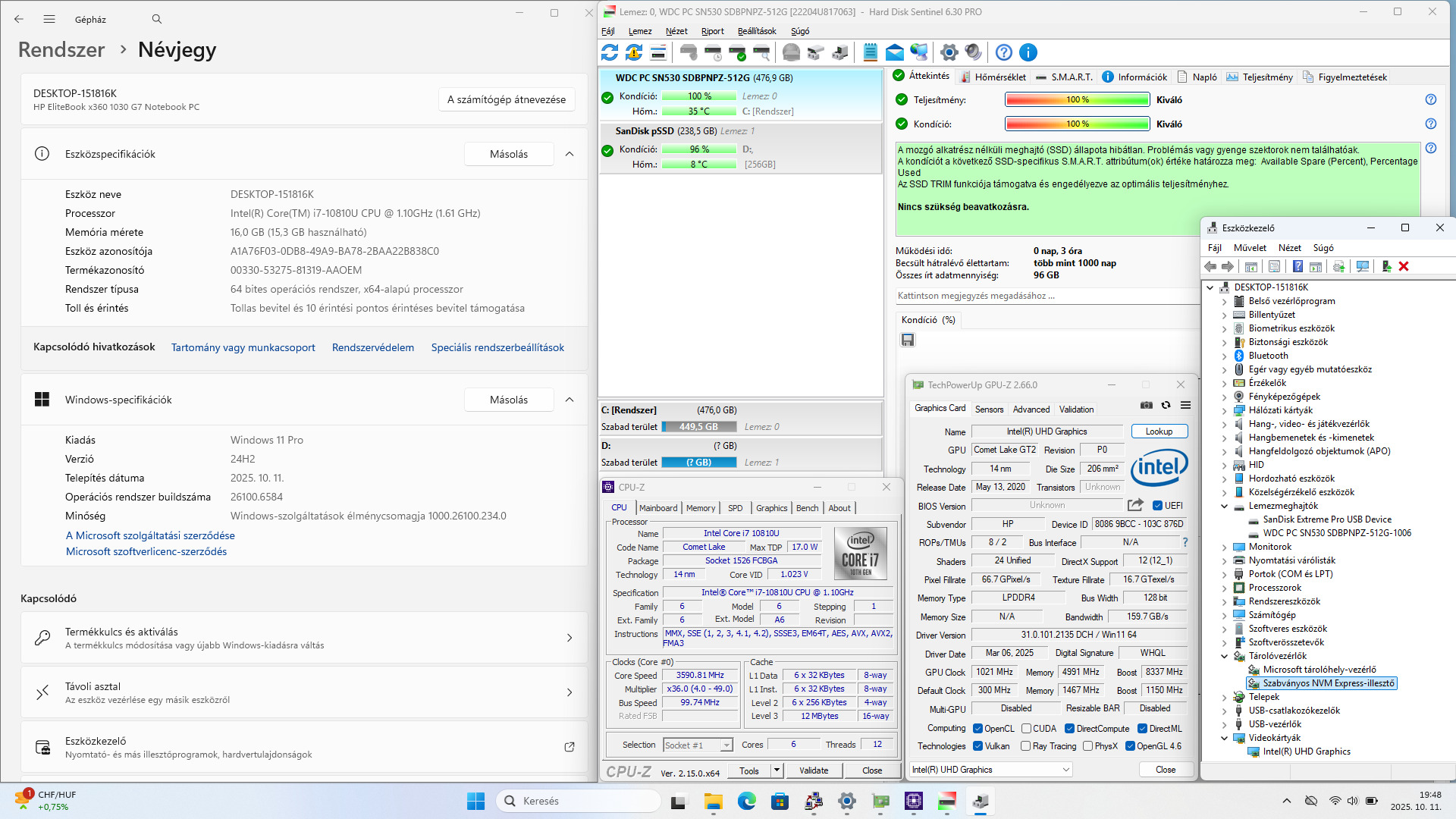Open the Intel(R) UHD Graphics GPU selector dropdown
The height and width of the screenshot is (819, 1456).
tap(991, 770)
